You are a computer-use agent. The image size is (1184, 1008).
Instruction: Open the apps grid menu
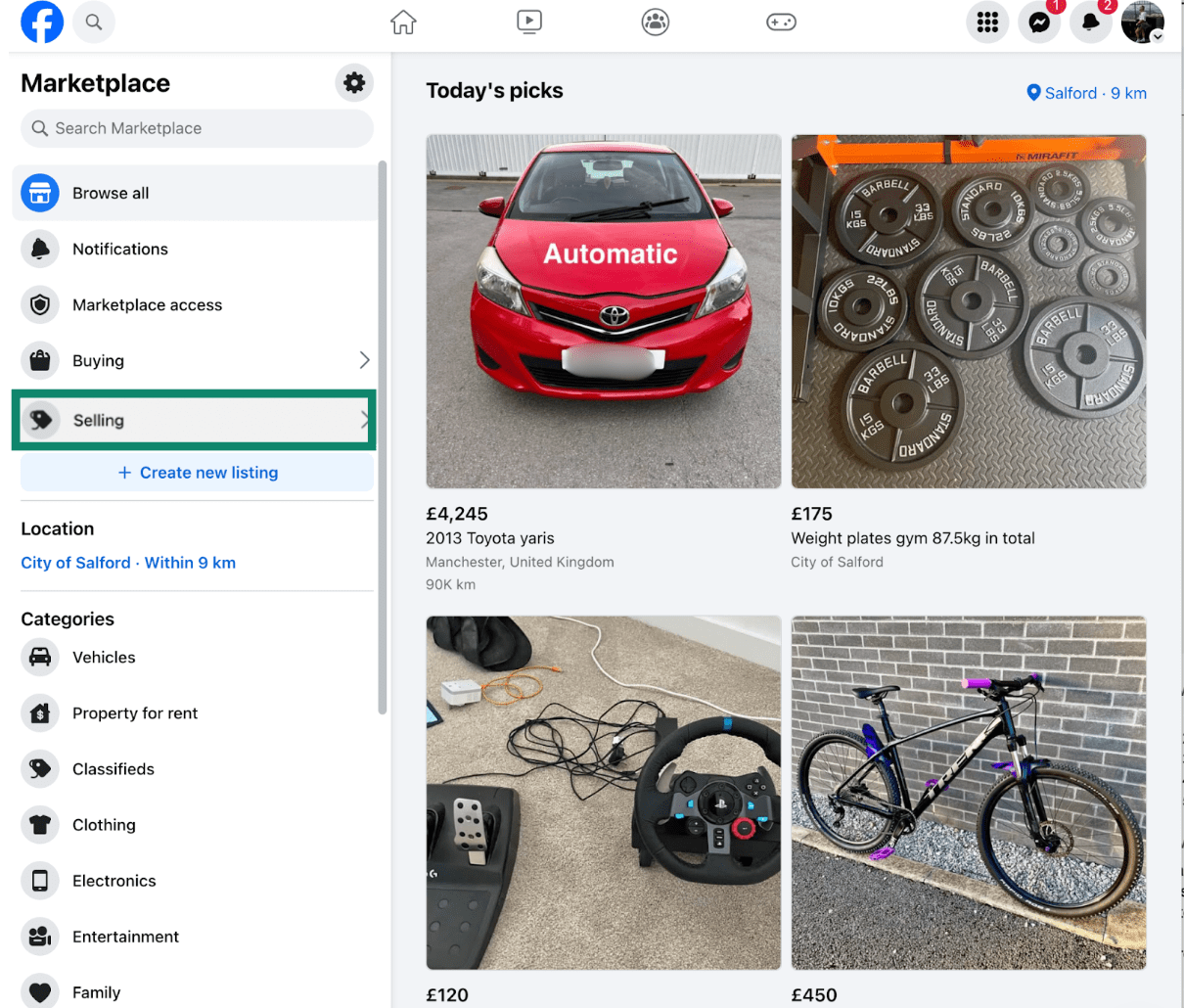click(986, 22)
